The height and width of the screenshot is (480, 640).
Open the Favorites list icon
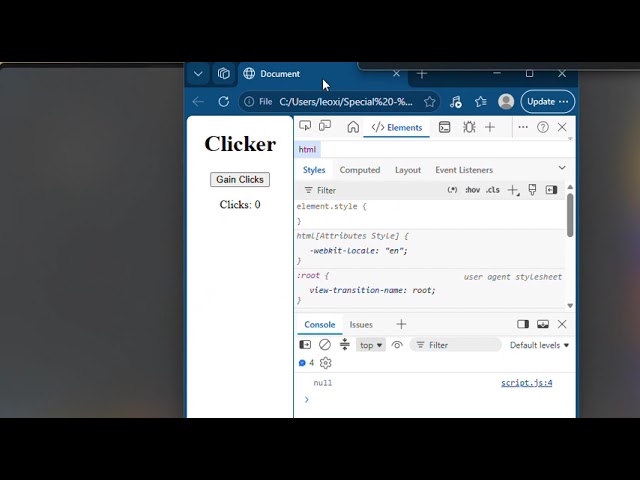(480, 102)
